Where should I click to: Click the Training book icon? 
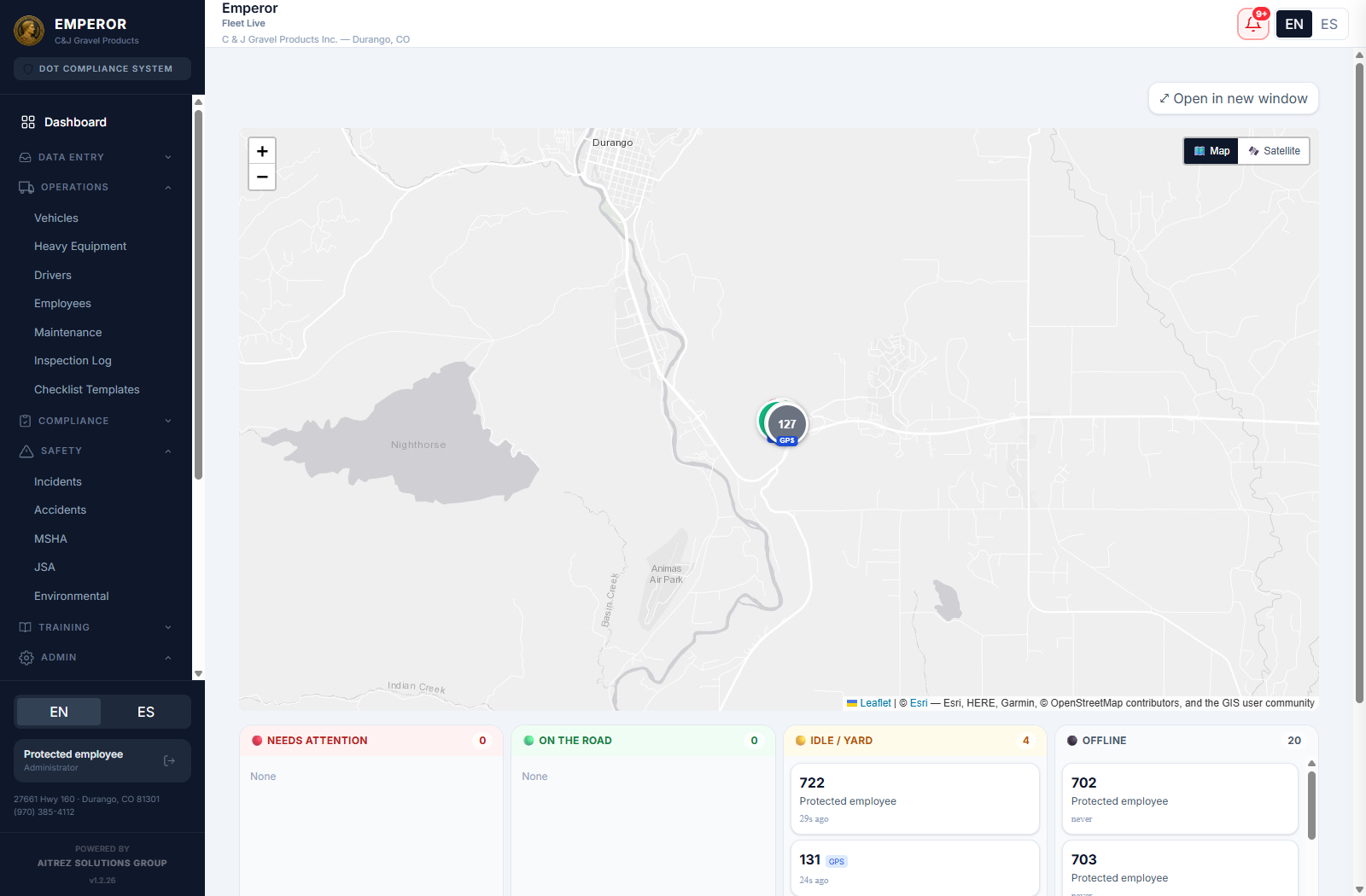[26, 627]
